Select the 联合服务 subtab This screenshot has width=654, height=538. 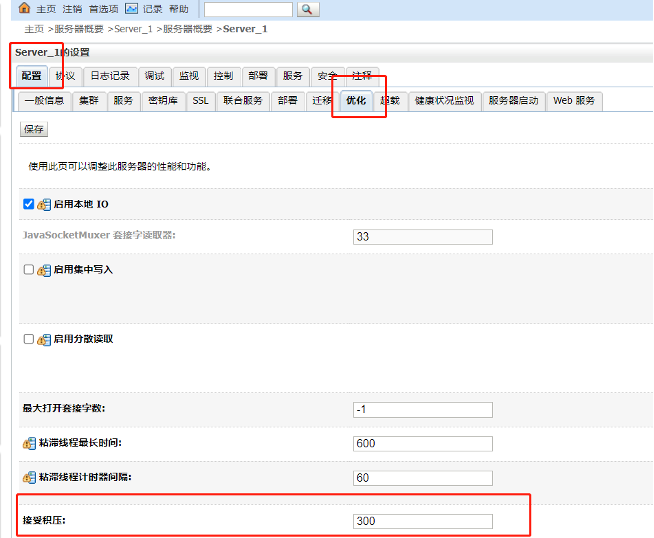(x=243, y=101)
